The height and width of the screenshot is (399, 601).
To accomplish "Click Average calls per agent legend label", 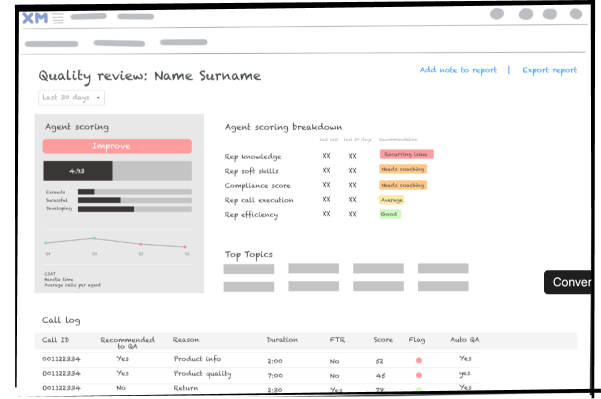I will click(72, 285).
